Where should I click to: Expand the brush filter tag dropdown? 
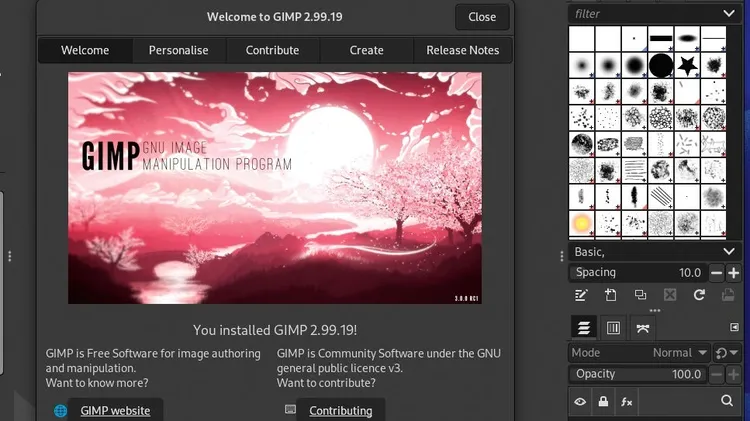tap(728, 13)
